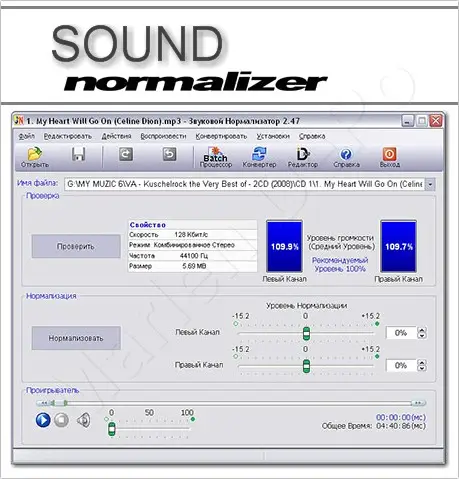Minimize the Звуковой Нормализатор window

[x=407, y=121]
